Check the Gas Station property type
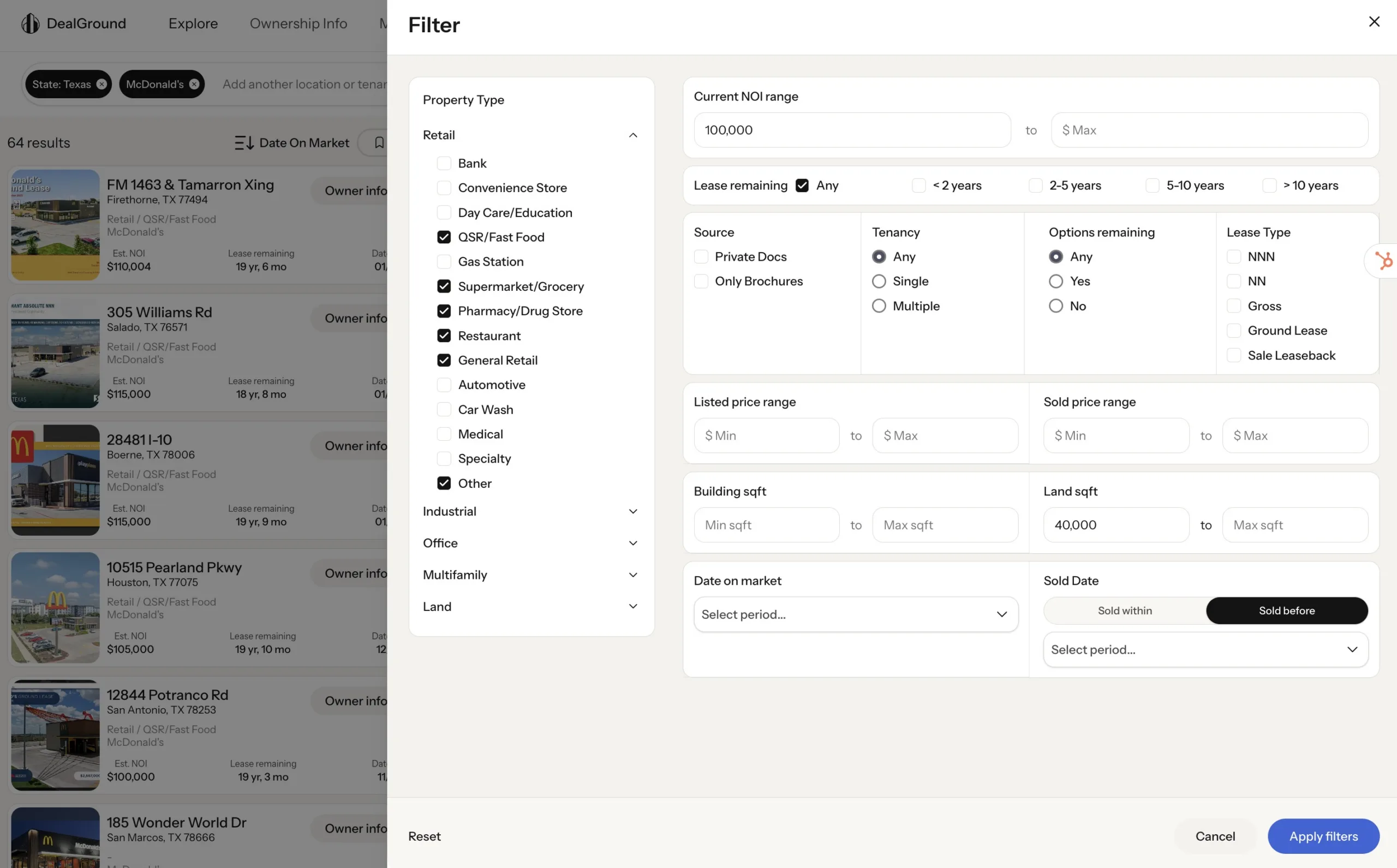Image resolution: width=1397 pixels, height=868 pixels. (x=444, y=261)
